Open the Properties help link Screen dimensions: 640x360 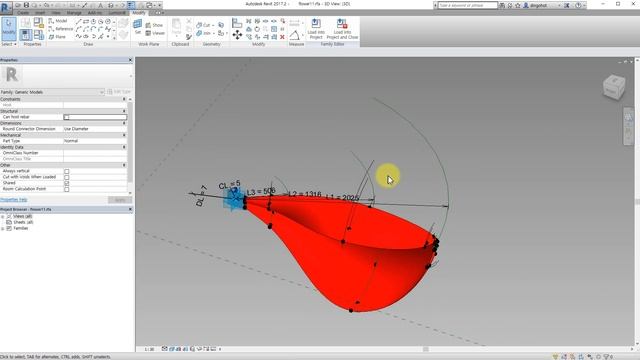click(13, 200)
